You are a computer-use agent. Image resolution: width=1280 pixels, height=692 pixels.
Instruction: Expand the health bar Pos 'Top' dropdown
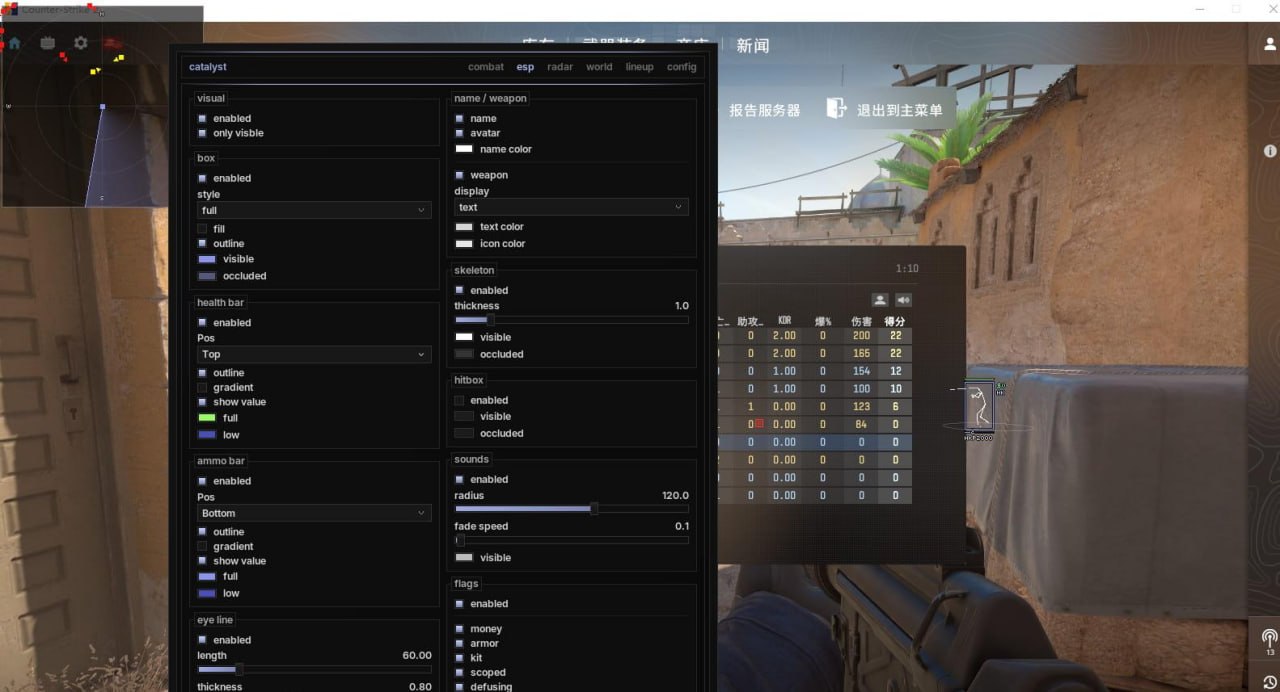pos(314,354)
